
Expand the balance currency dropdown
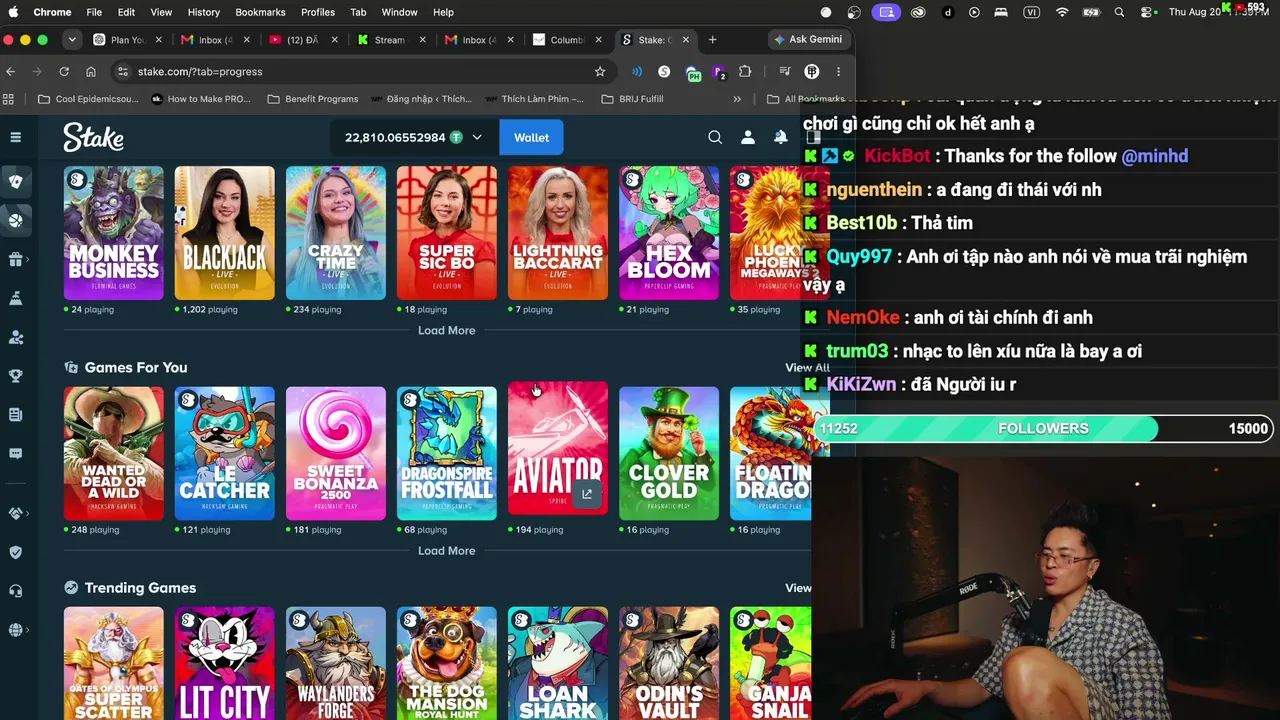tap(477, 138)
